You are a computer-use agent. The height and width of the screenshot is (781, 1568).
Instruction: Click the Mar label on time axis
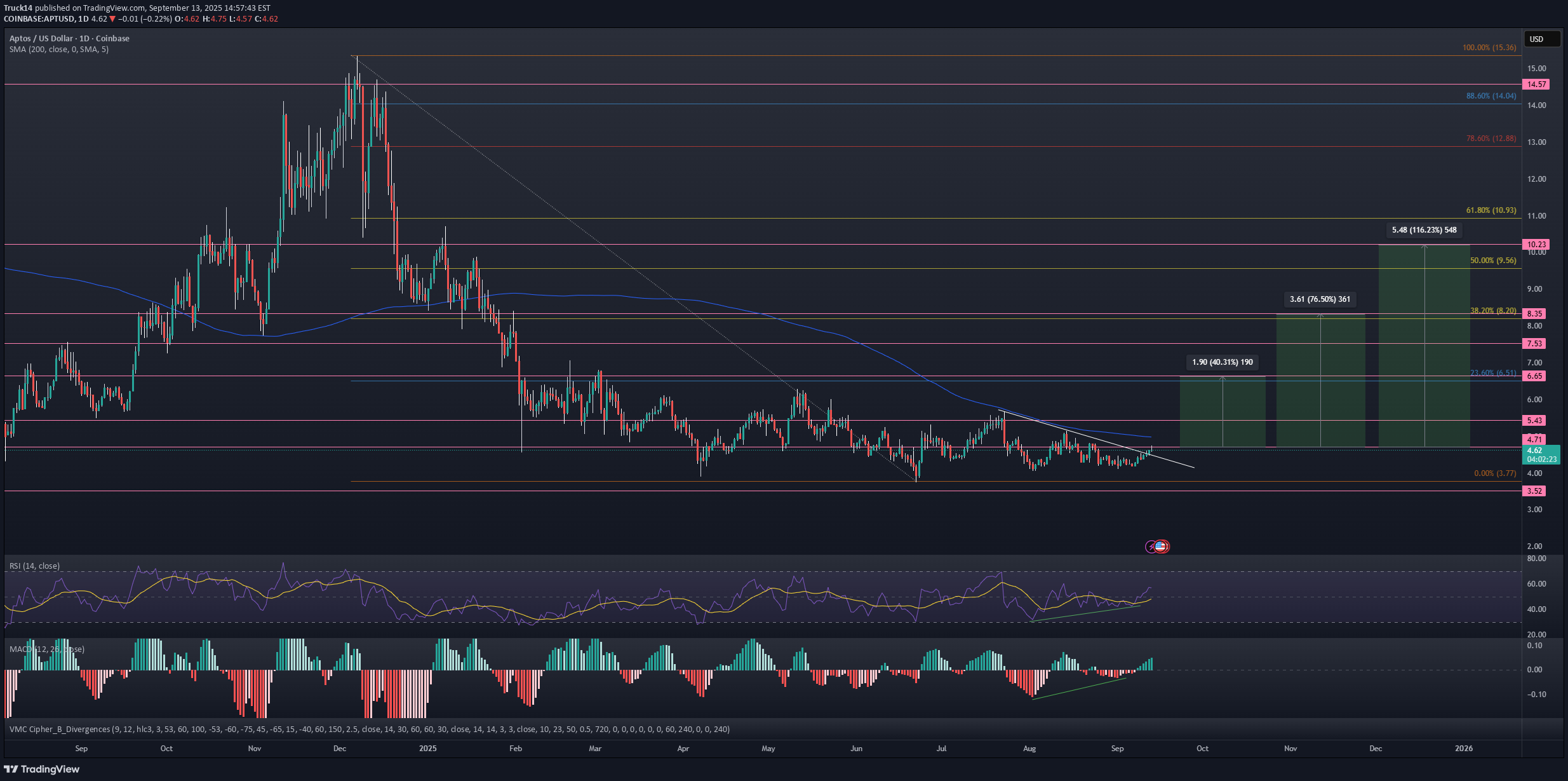(x=595, y=749)
